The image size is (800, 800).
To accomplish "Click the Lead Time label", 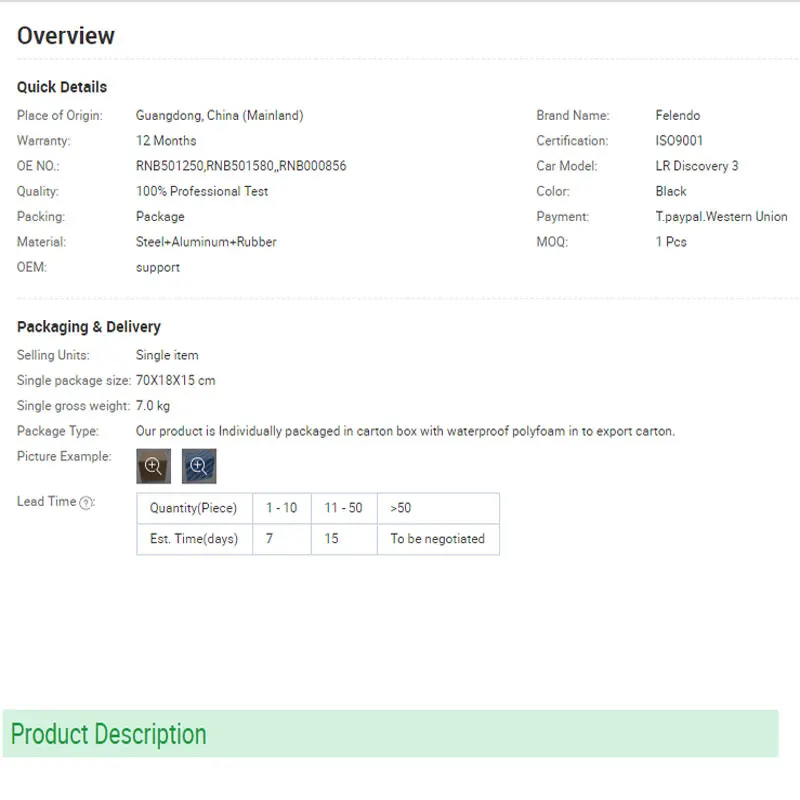I will (46, 502).
